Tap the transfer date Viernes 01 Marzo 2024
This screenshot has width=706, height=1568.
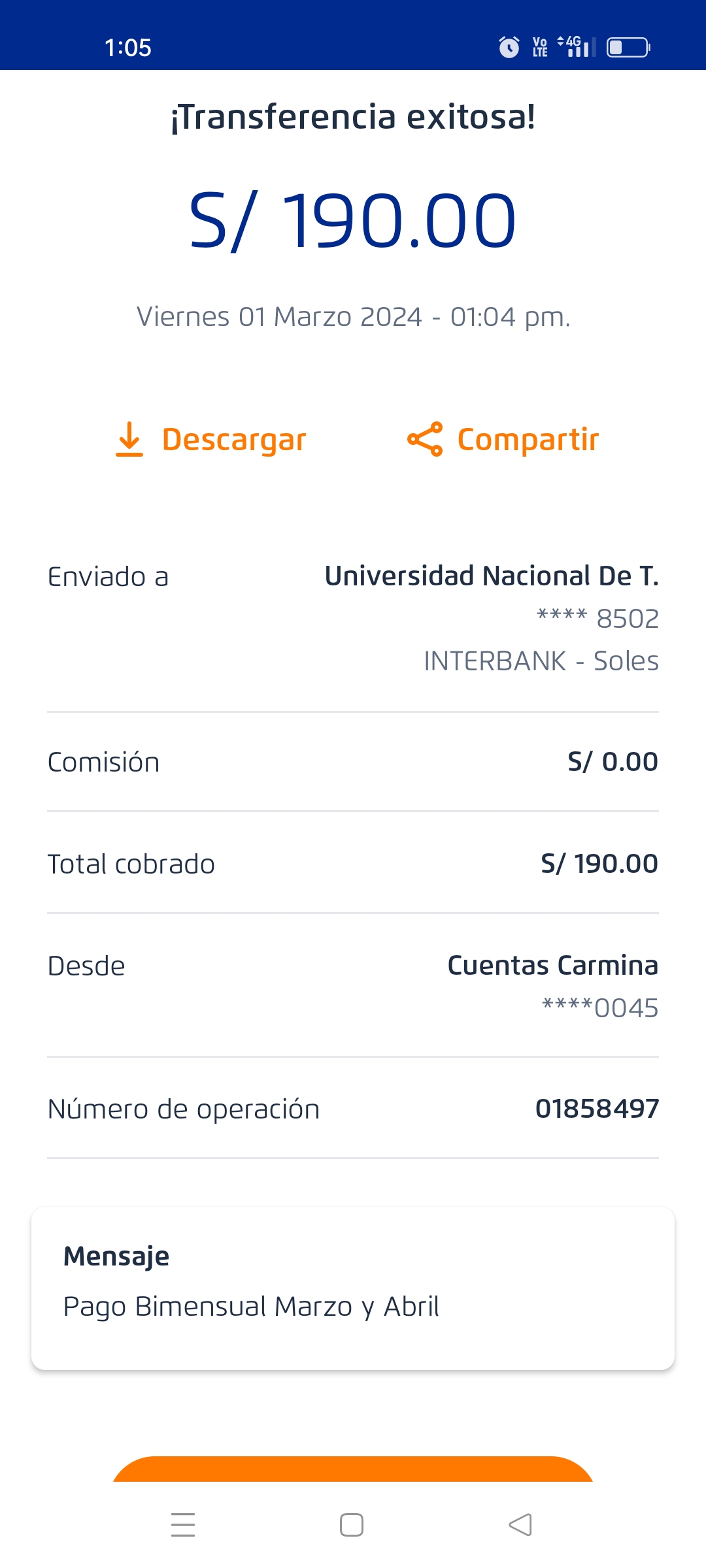pyautogui.click(x=353, y=317)
